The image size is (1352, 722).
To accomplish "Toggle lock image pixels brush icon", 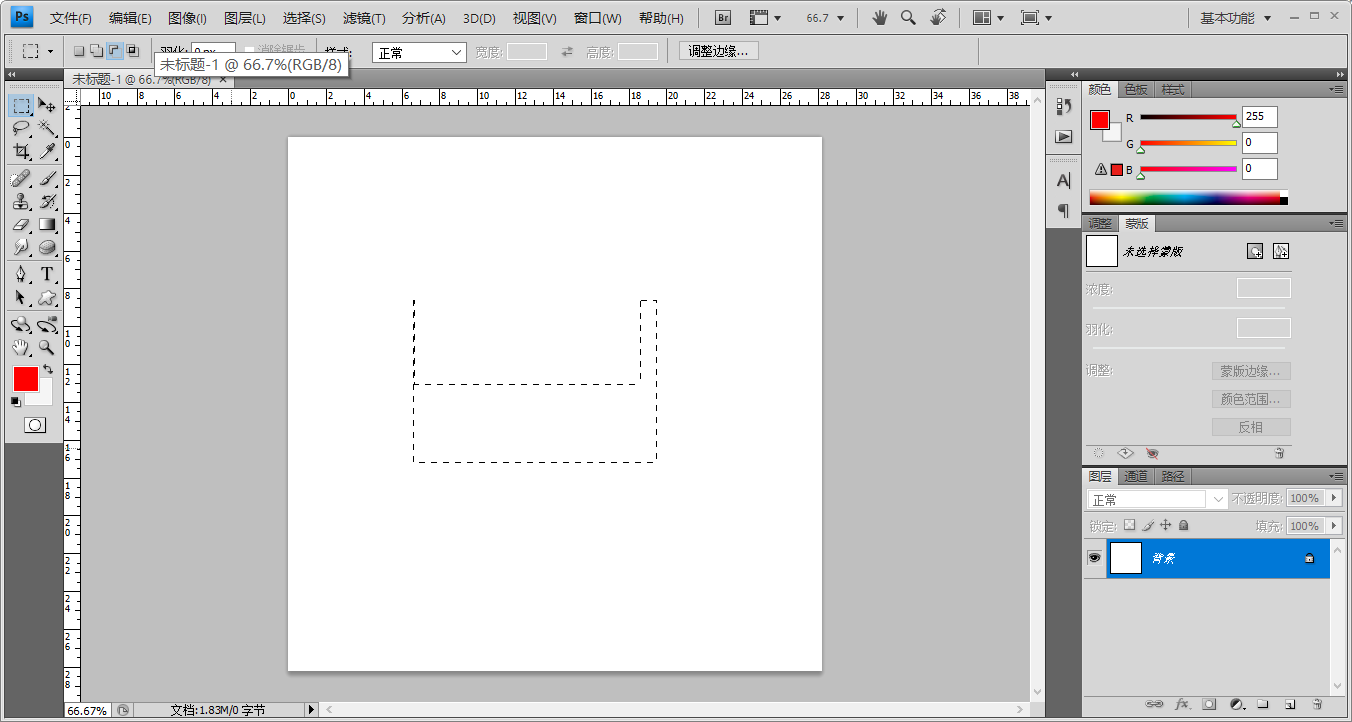I will (x=1148, y=525).
